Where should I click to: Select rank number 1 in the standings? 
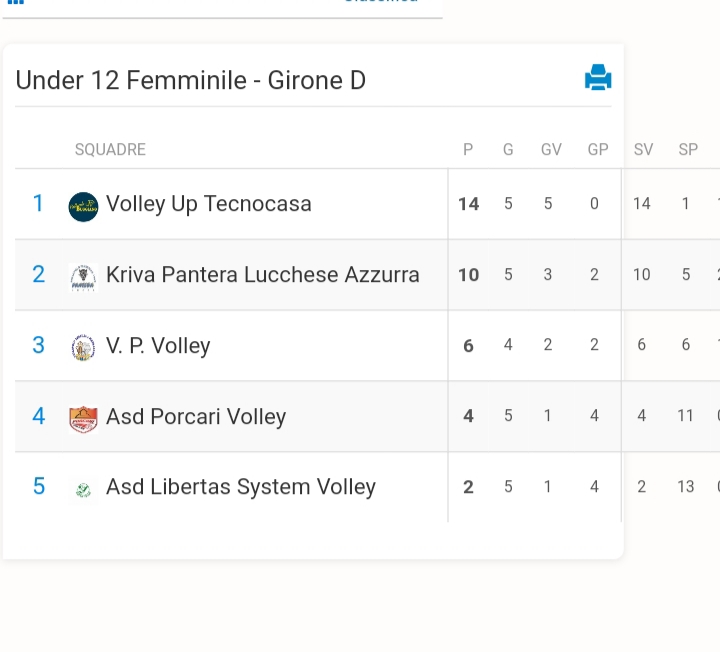pos(38,203)
